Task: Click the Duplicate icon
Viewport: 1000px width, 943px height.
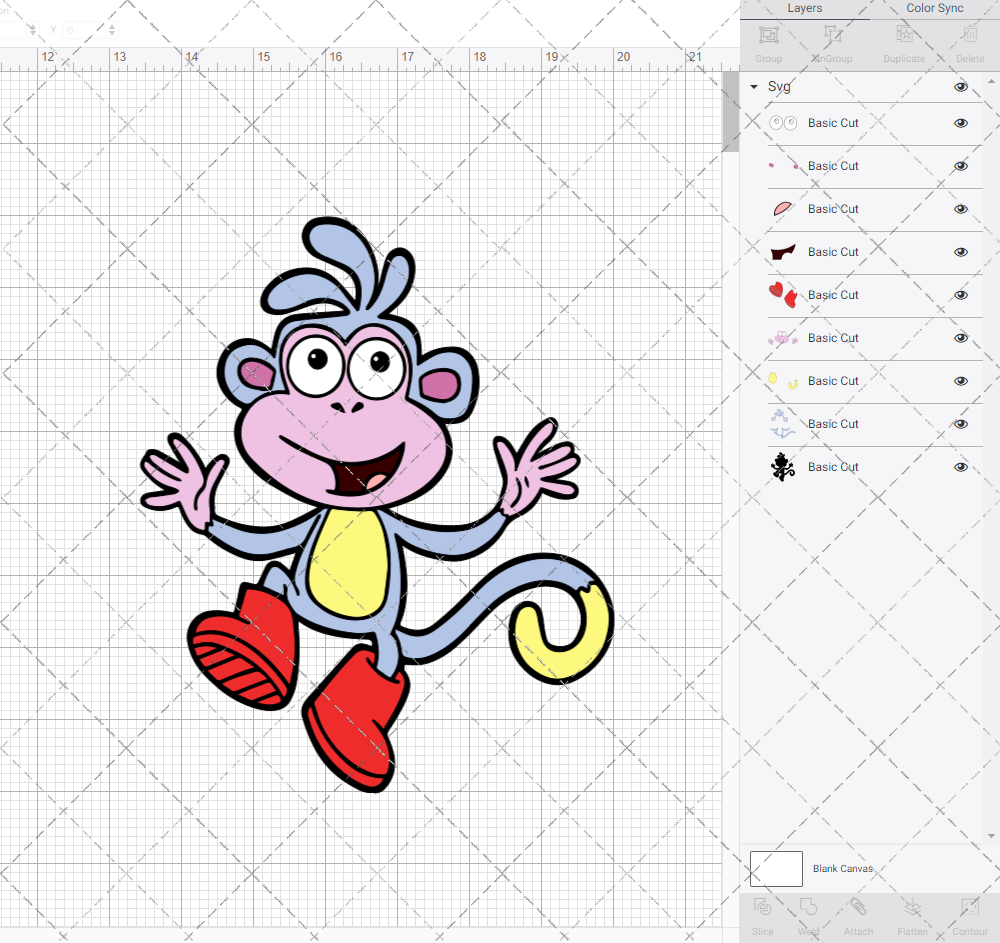Action: click(904, 34)
